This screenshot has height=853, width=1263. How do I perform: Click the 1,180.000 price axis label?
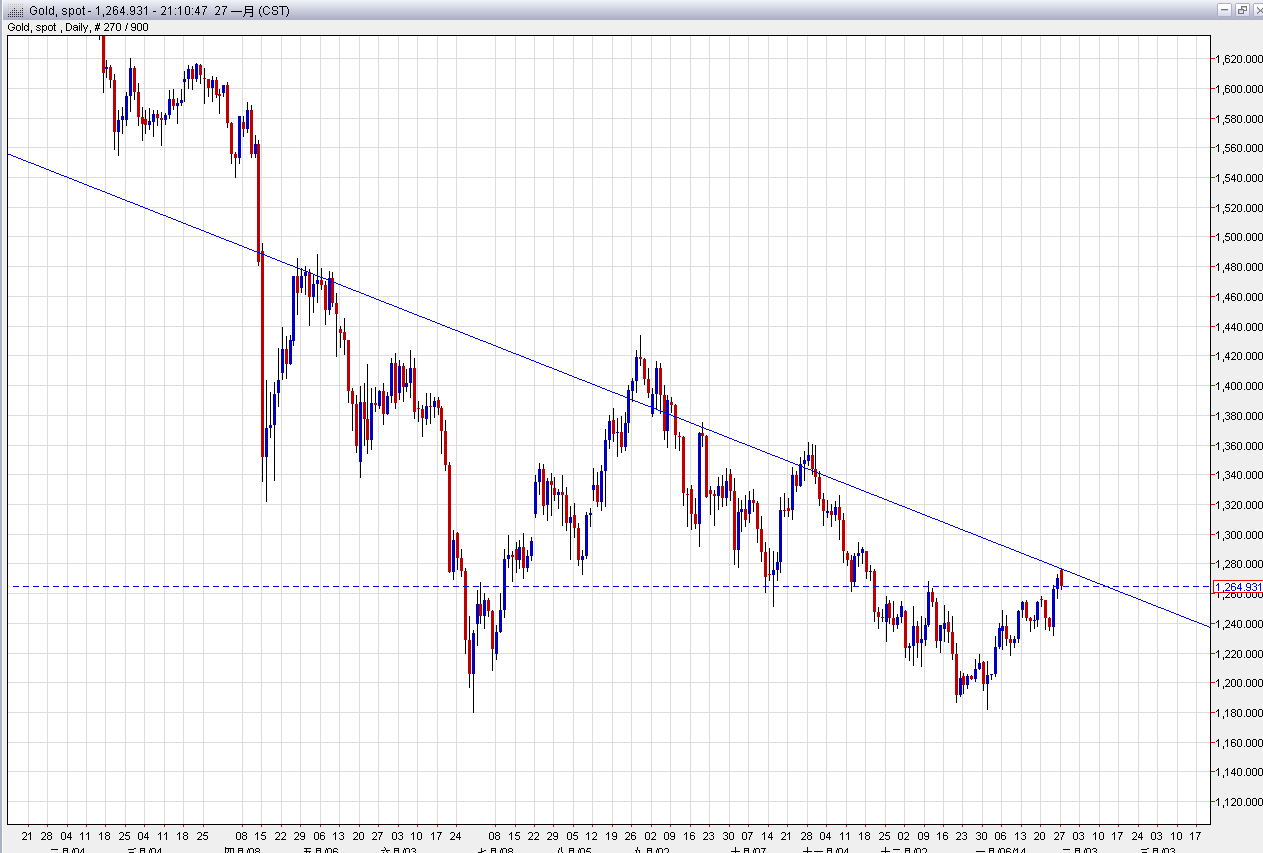point(1238,713)
